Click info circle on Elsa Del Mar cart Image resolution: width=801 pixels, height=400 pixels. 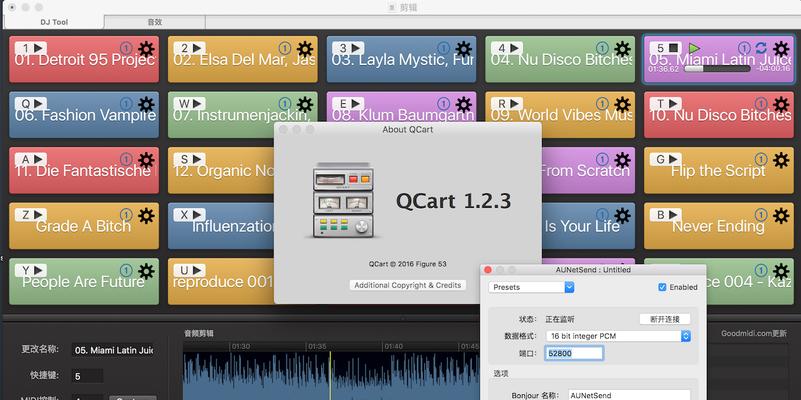[285, 49]
